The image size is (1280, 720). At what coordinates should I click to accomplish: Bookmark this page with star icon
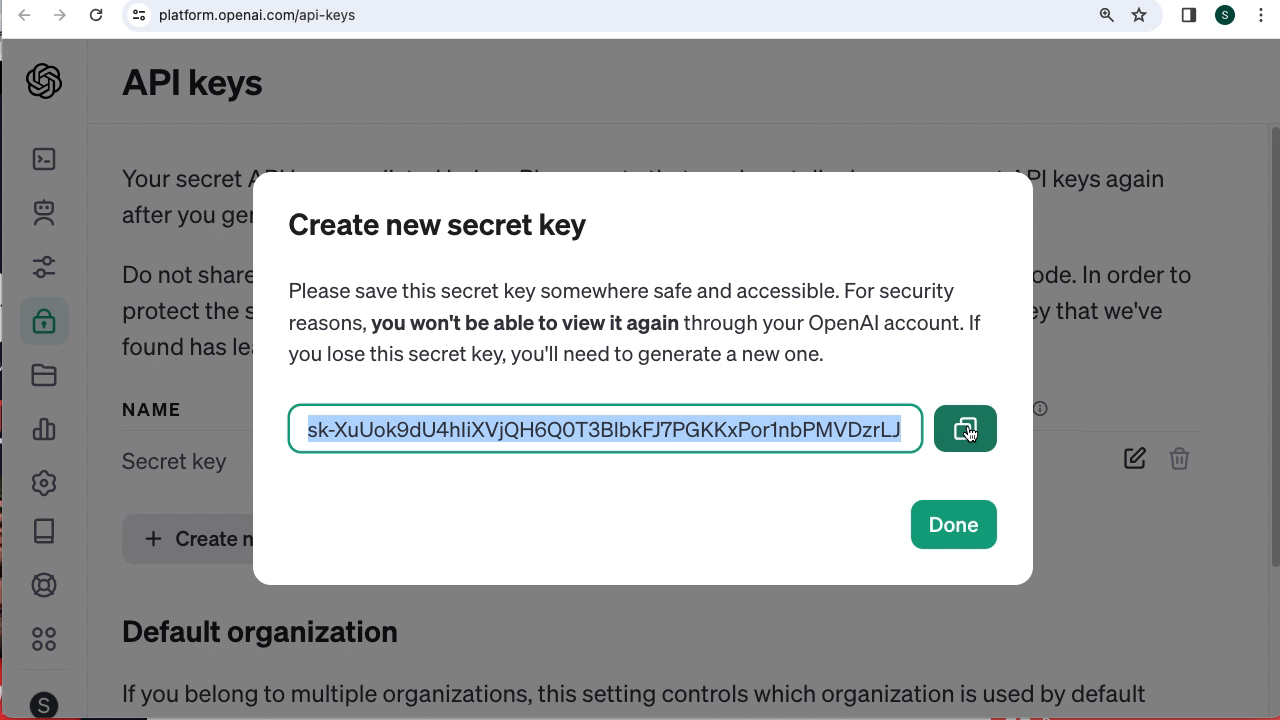pos(1139,15)
